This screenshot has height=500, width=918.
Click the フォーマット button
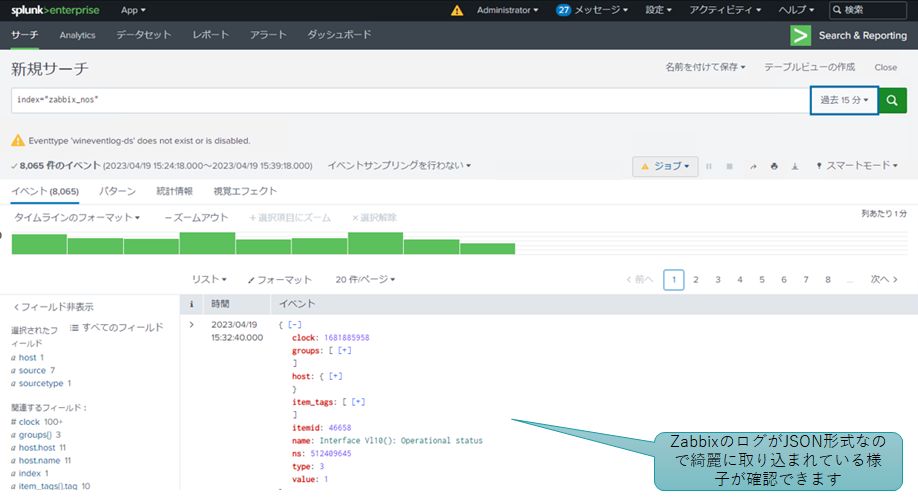[x=279, y=279]
